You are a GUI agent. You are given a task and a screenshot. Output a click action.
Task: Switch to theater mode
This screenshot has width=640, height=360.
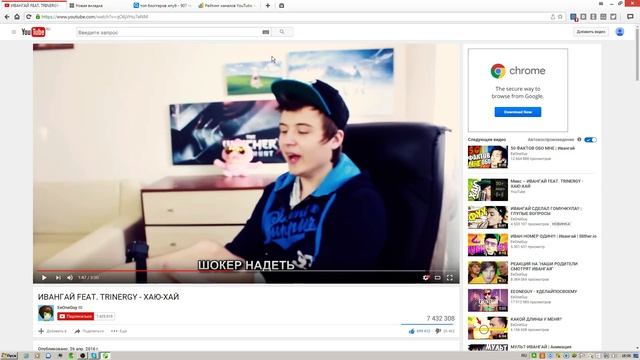pyautogui.click(x=438, y=278)
